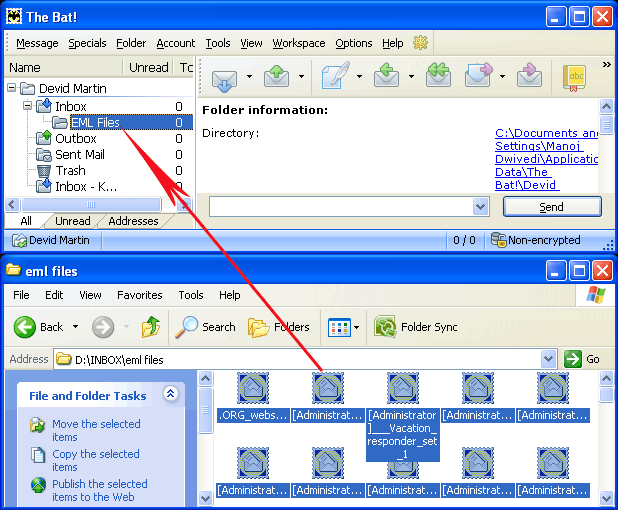Select the Outbox folder
618x510 pixels.
[x=76, y=139]
